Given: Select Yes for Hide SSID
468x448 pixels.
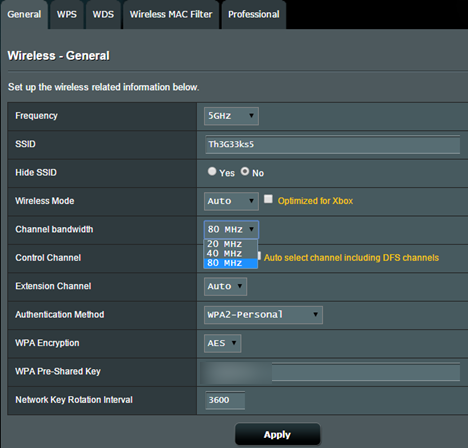Looking at the screenshot, I should pyautogui.click(x=212, y=171).
